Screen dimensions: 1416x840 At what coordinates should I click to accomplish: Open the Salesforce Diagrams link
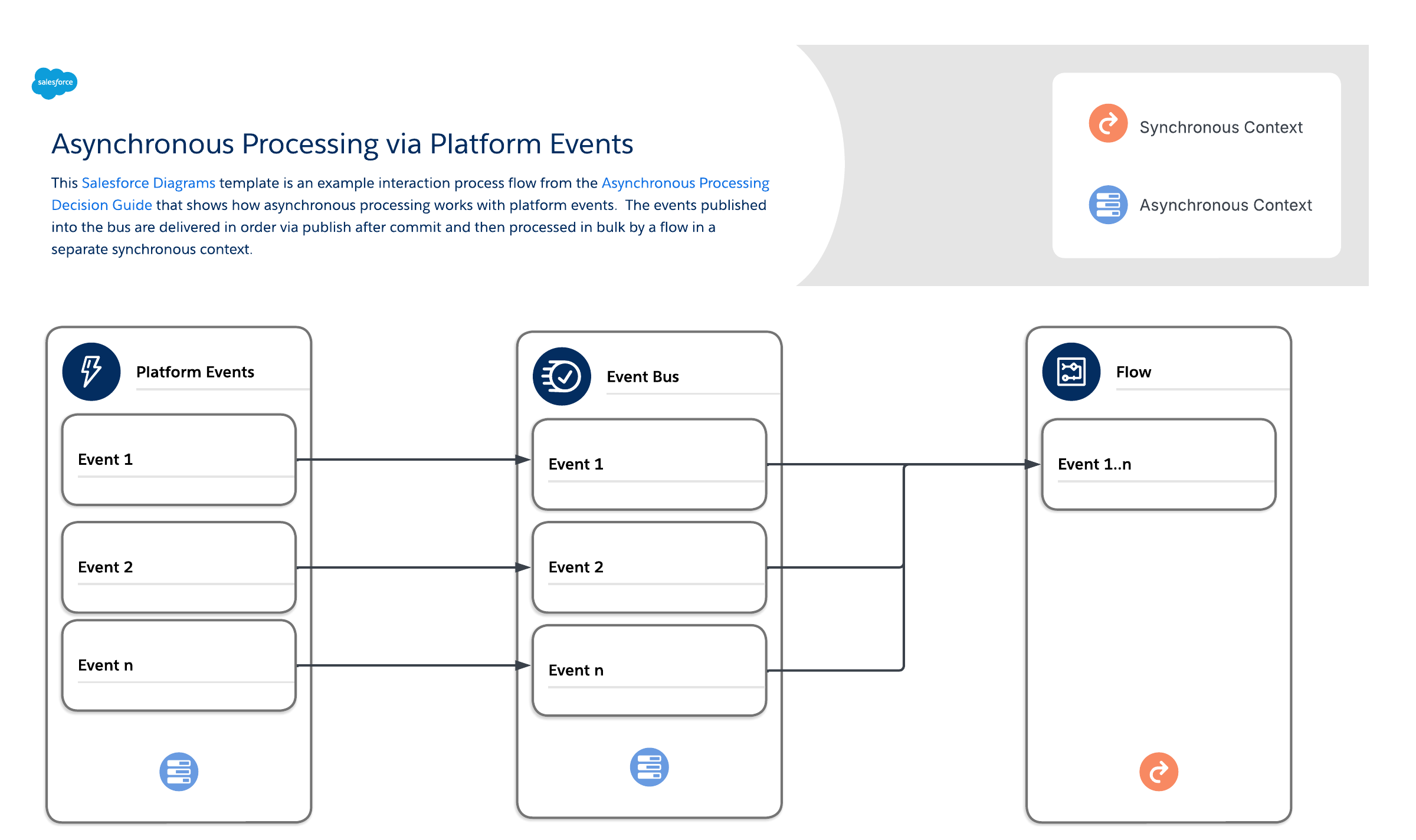pos(148,183)
